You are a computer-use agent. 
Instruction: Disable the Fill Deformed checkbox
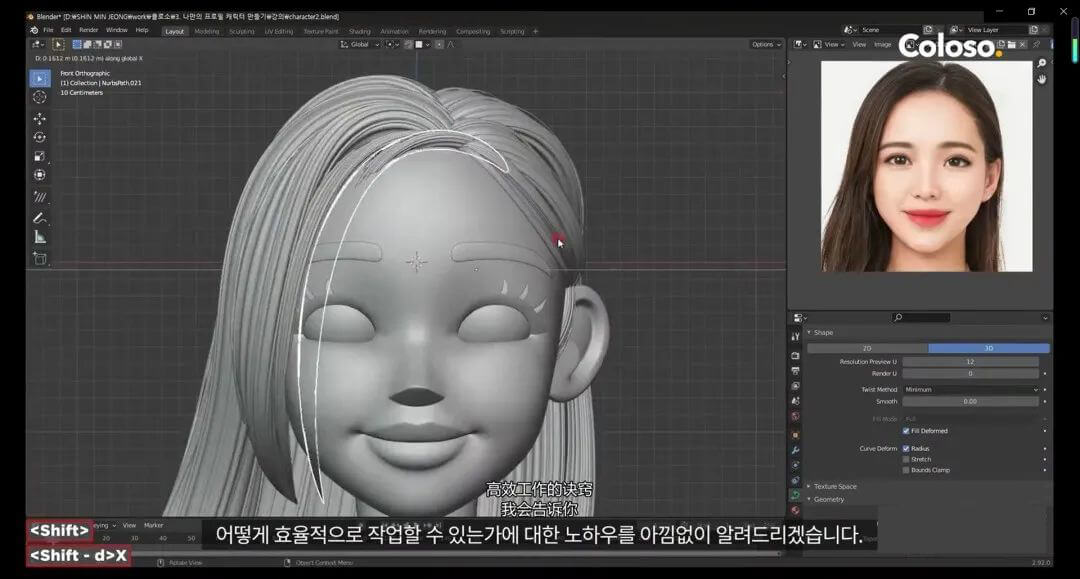905,431
